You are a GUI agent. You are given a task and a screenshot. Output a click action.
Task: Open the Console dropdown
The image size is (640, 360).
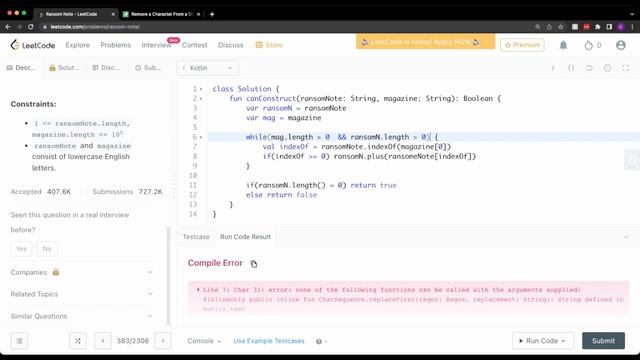(204, 341)
